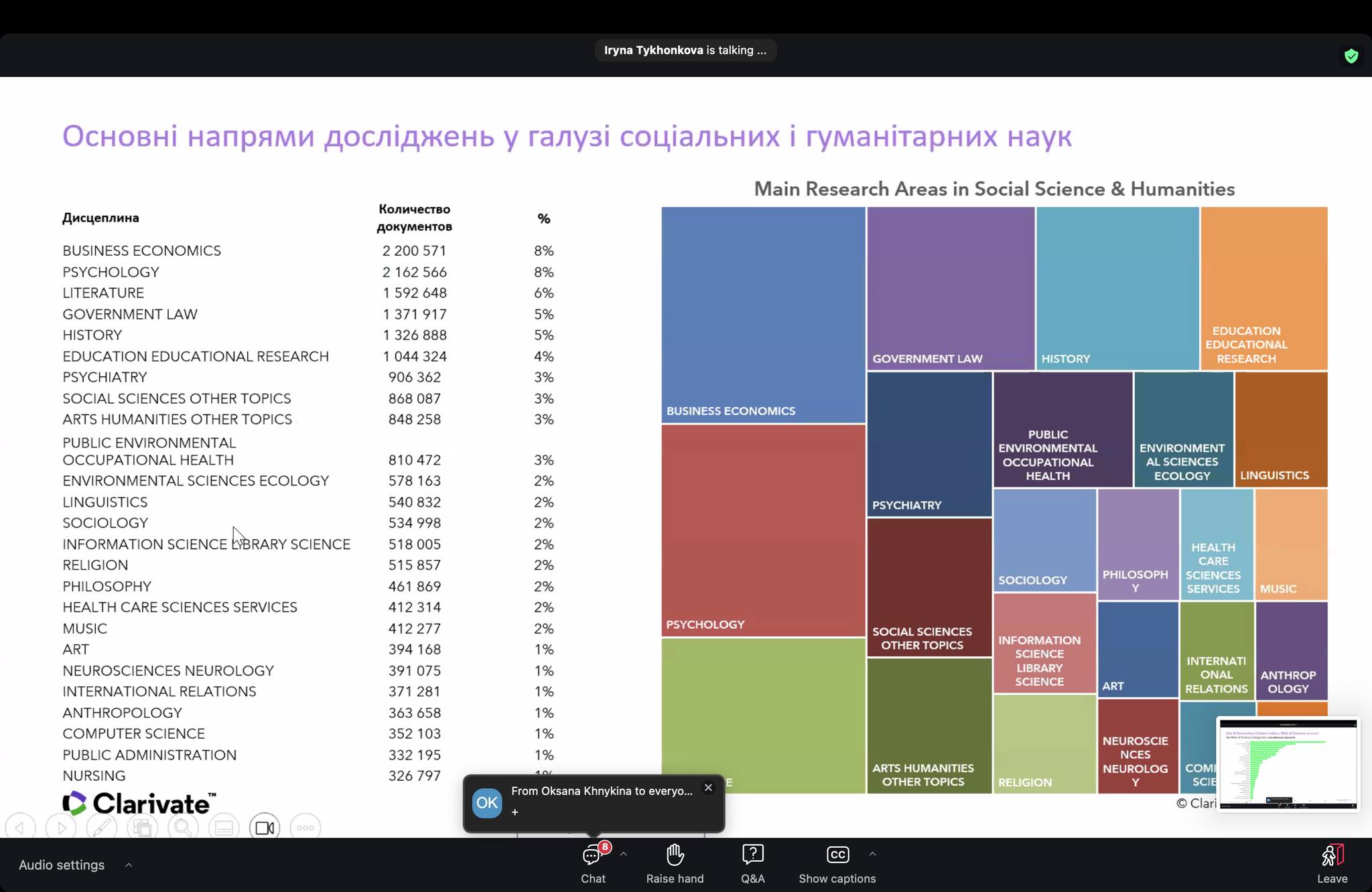Dismiss the Oksana Khnykina chat notification
This screenshot has height=892, width=1372.
click(708, 788)
